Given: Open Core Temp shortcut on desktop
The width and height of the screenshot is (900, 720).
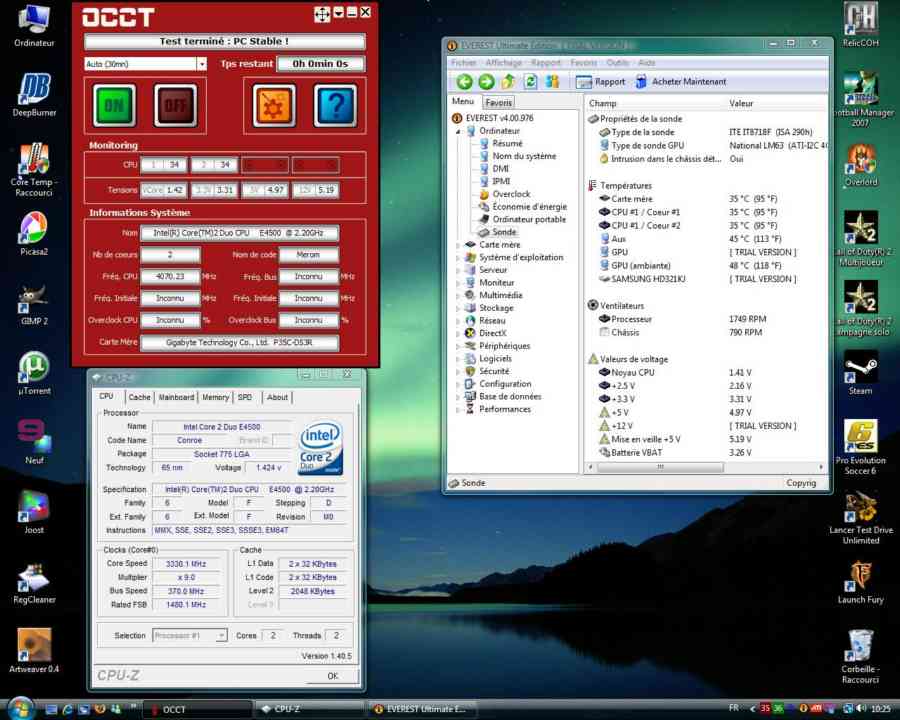Looking at the screenshot, I should (33, 170).
